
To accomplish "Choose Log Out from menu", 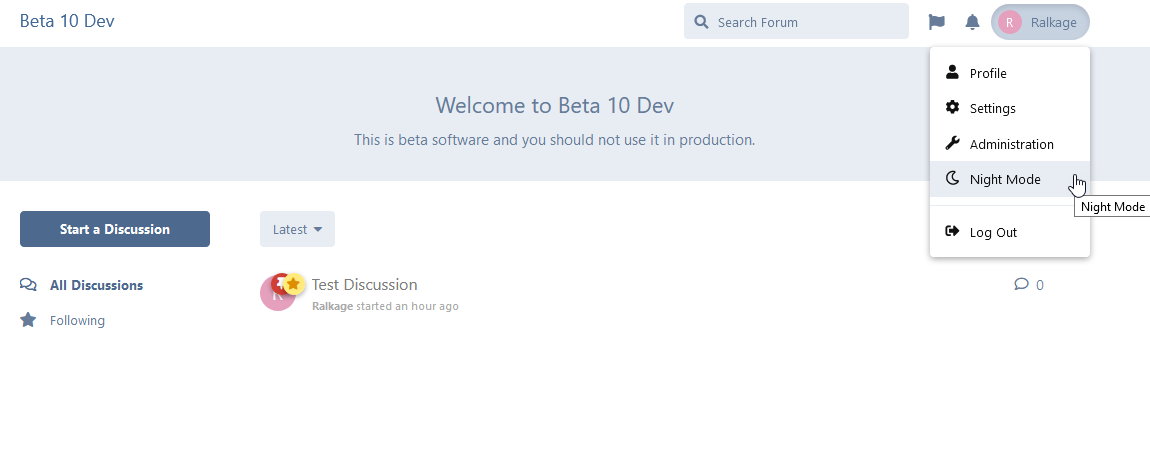I will pos(992,232).
